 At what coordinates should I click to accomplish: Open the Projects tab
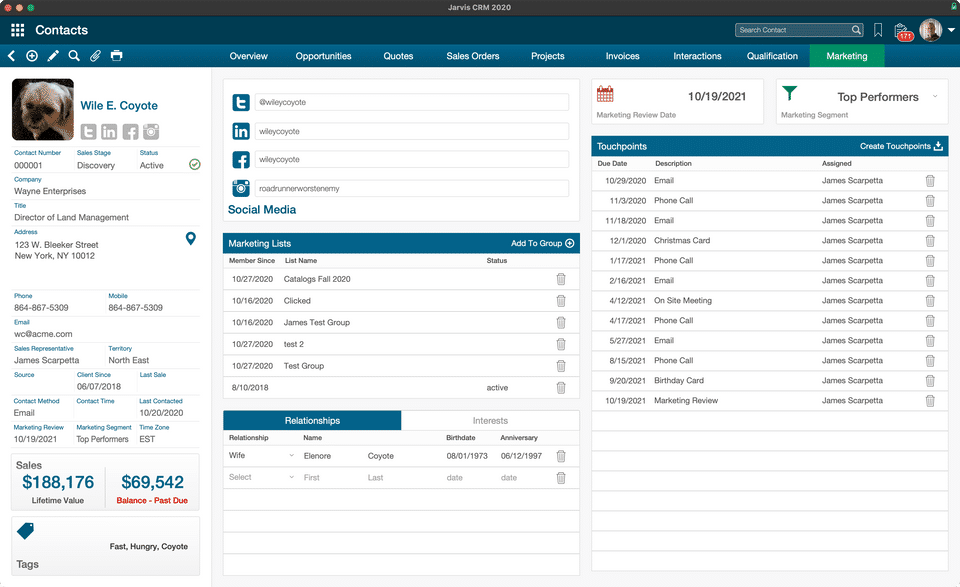(547, 56)
